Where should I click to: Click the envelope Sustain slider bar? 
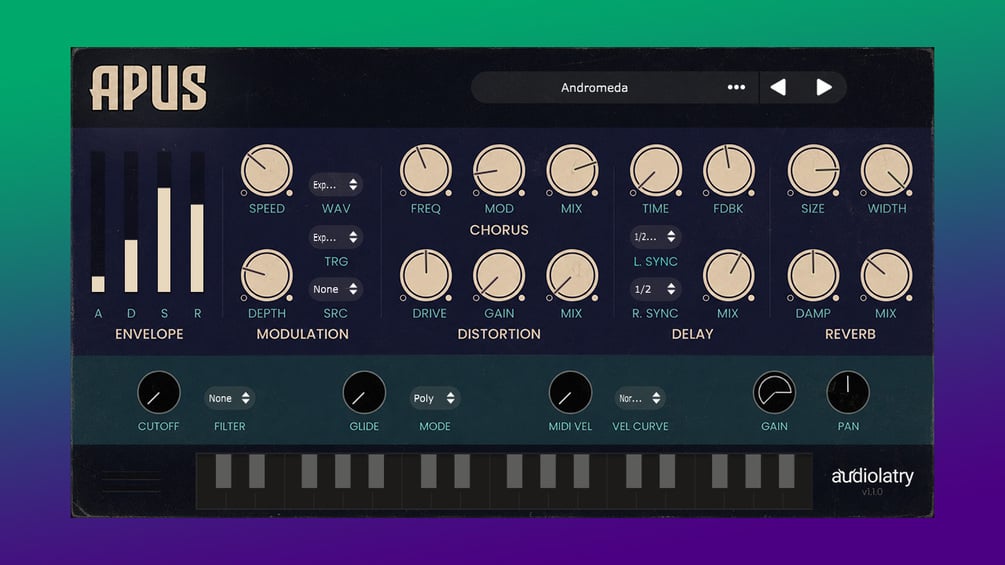point(164,222)
